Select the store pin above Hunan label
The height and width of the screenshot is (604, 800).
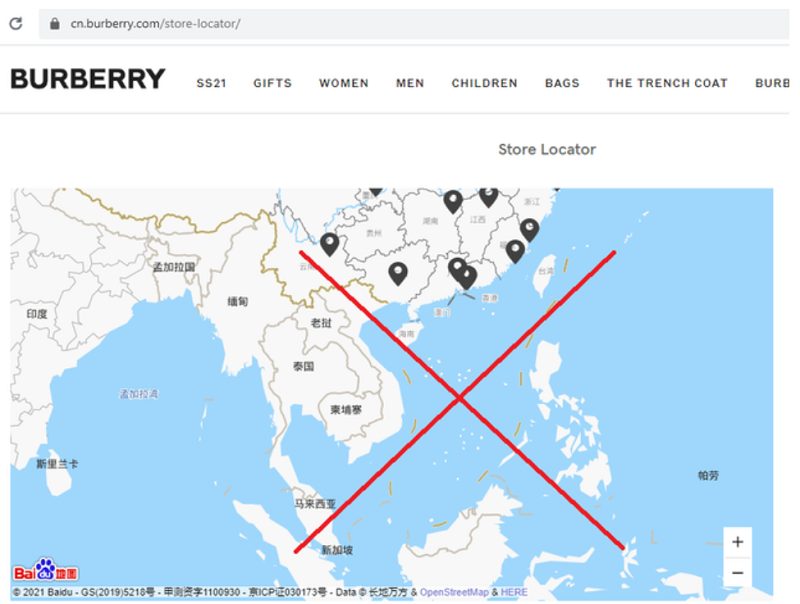pyautogui.click(x=453, y=201)
